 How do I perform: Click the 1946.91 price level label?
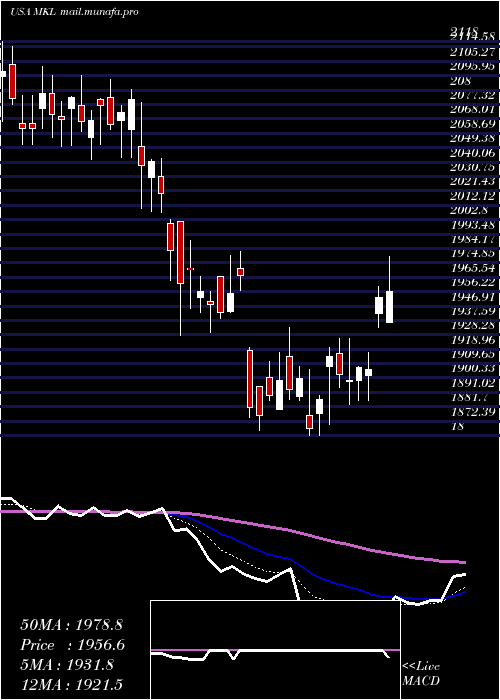(473, 296)
